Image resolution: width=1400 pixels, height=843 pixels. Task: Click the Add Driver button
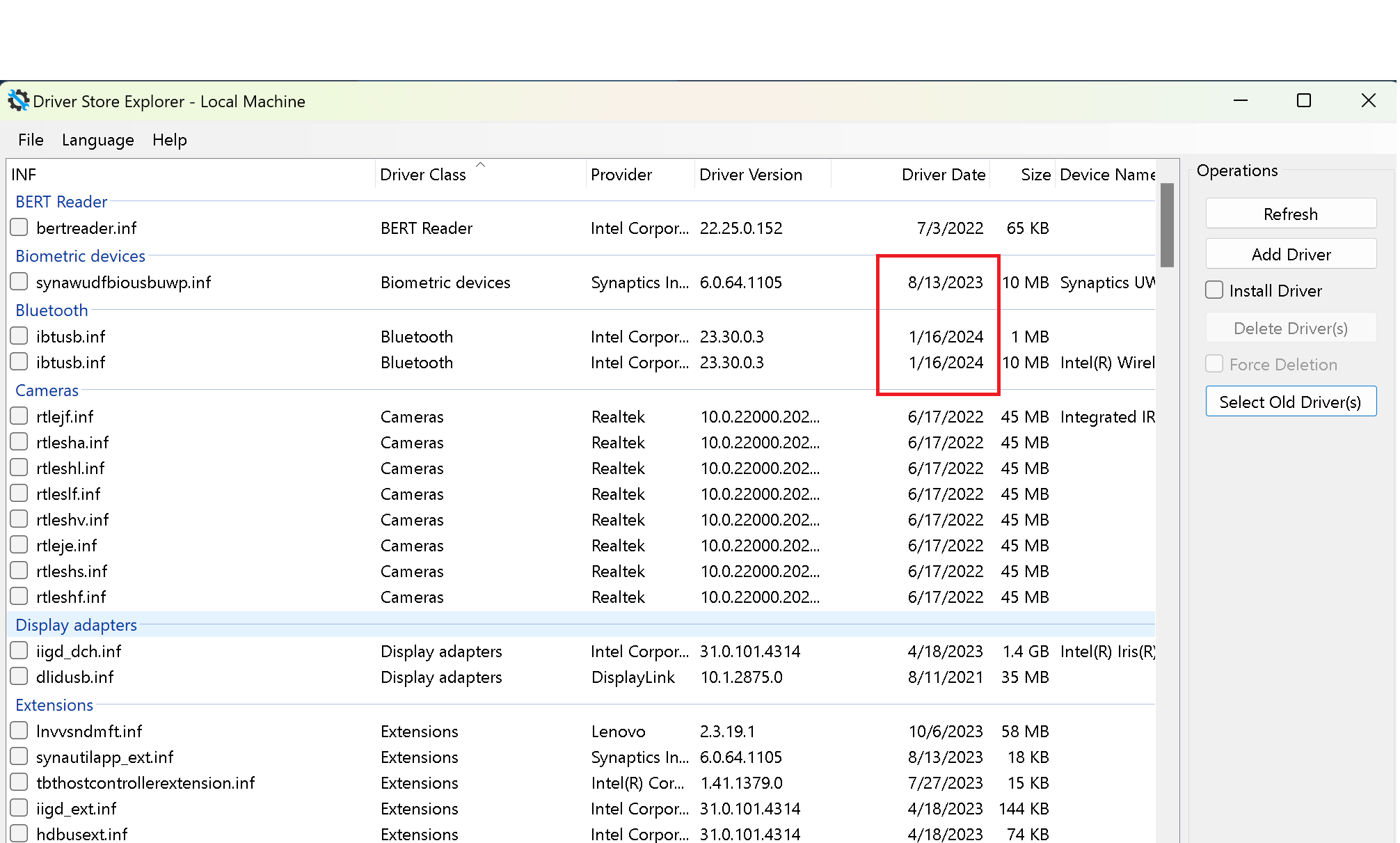tap(1290, 255)
